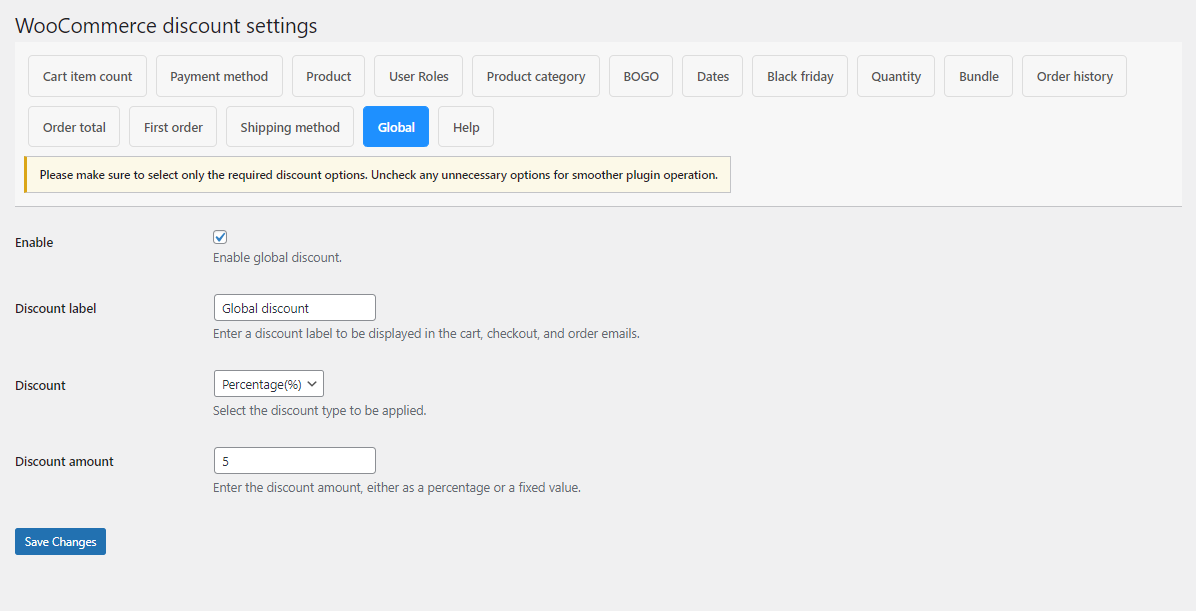This screenshot has height=611, width=1196.
Task: Select the First order tab
Action: [x=172, y=126]
